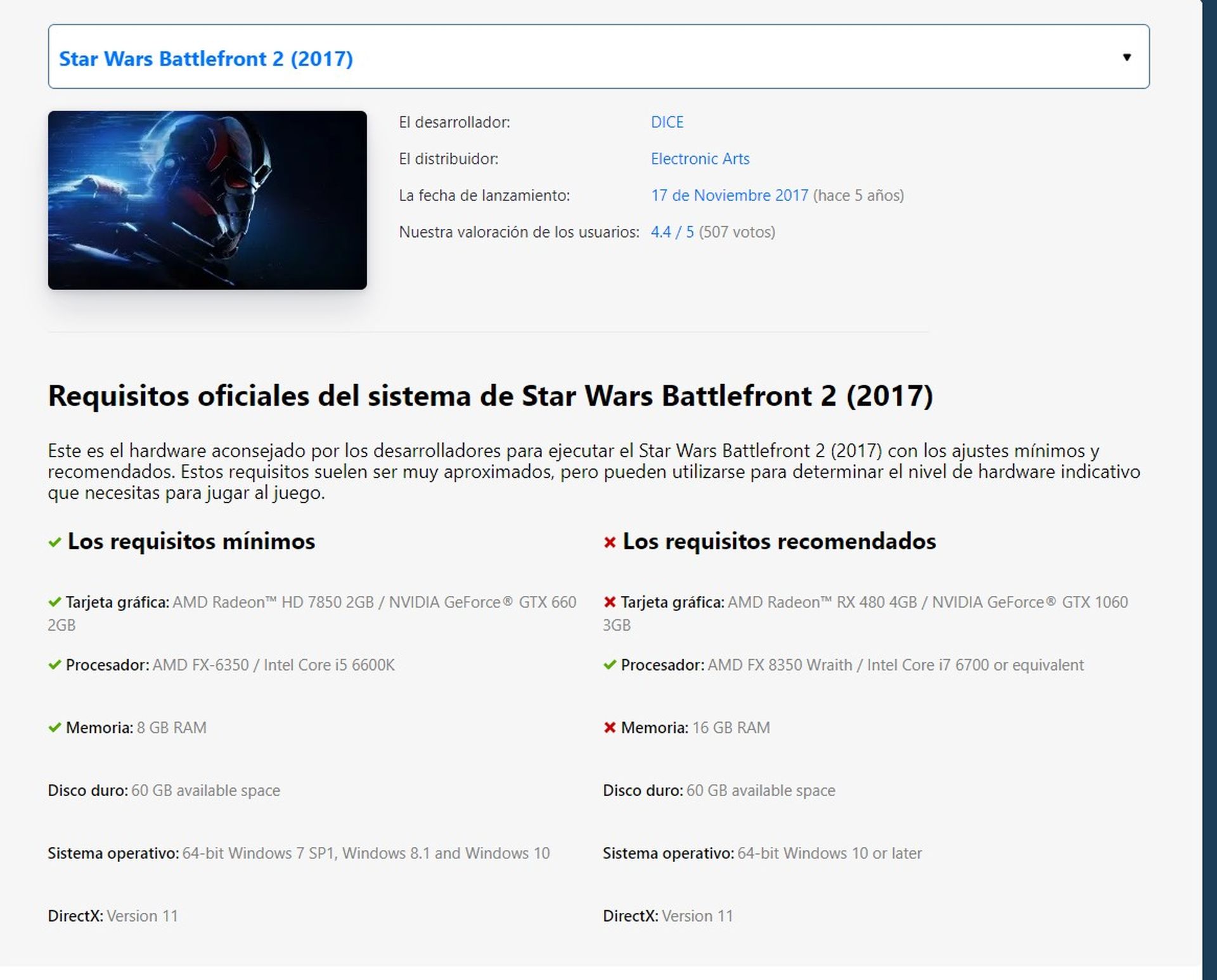Click the 4.4 / 5 user rating link
This screenshot has height=980, width=1217.
(x=671, y=232)
